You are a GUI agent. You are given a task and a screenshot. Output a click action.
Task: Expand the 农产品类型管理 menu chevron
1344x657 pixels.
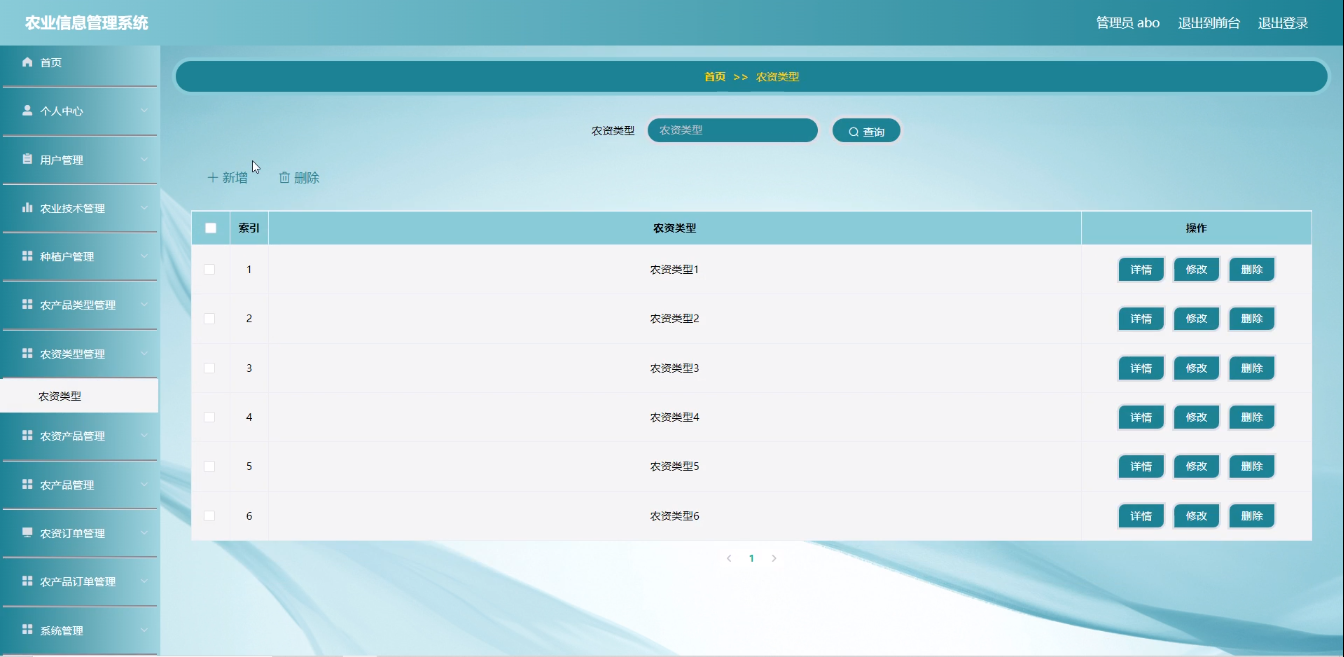tap(144, 305)
